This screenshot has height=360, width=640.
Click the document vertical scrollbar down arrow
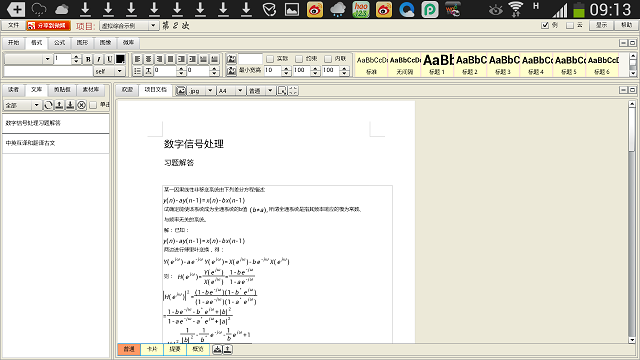click(x=632, y=340)
